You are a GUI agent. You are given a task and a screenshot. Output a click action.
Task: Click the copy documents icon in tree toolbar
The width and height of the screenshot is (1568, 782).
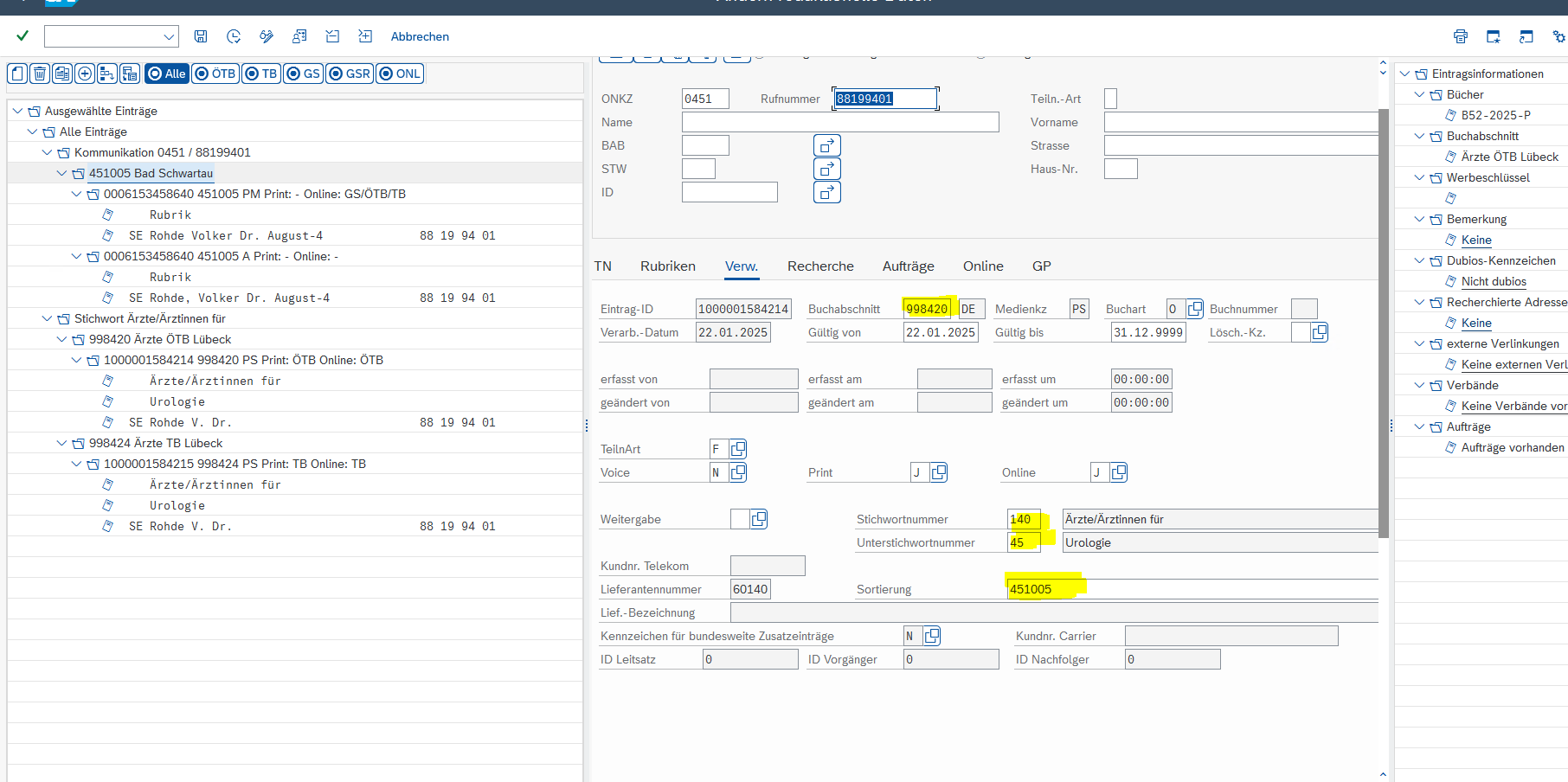[x=62, y=74]
